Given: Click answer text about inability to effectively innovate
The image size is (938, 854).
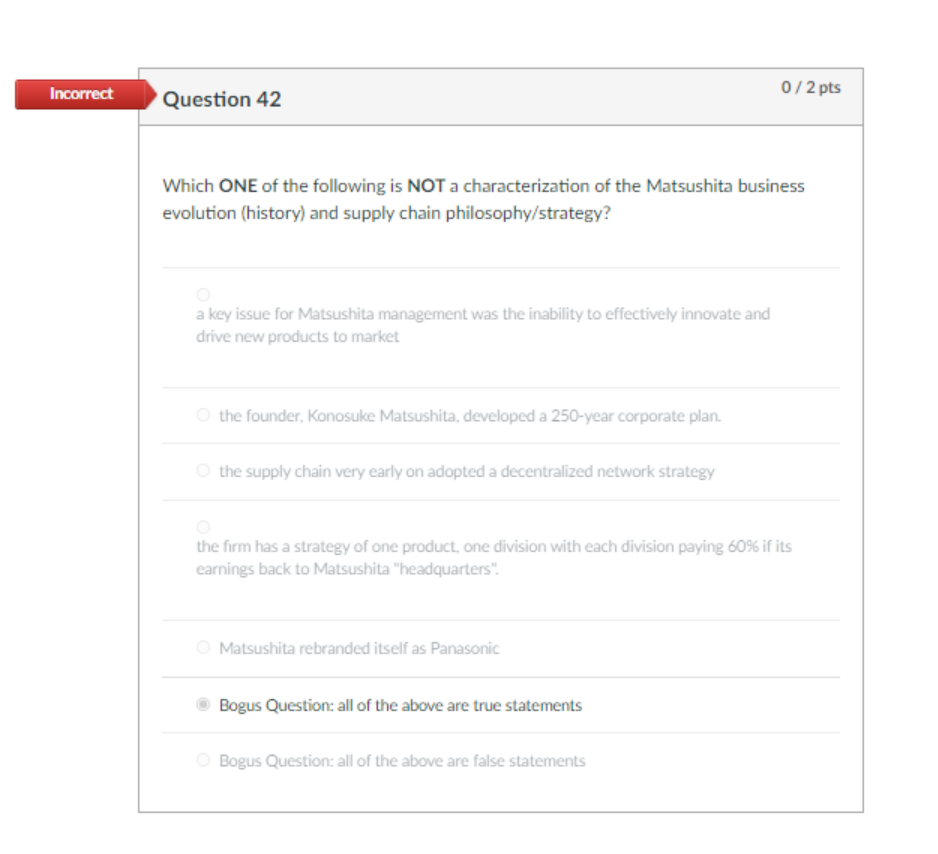Looking at the screenshot, I should [483, 325].
